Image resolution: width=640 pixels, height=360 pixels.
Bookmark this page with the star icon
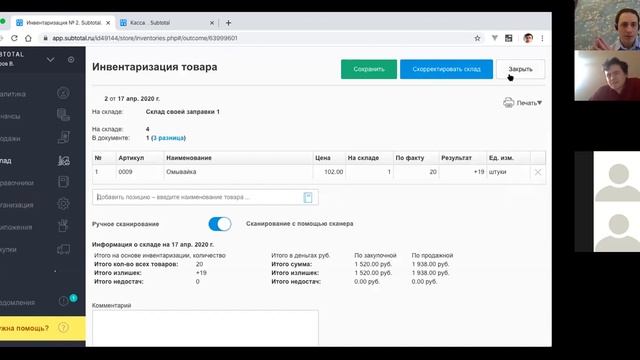[477, 38]
